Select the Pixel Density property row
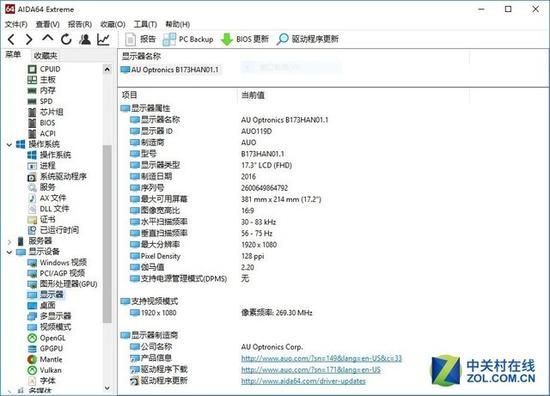550x396 pixels. tap(197, 256)
